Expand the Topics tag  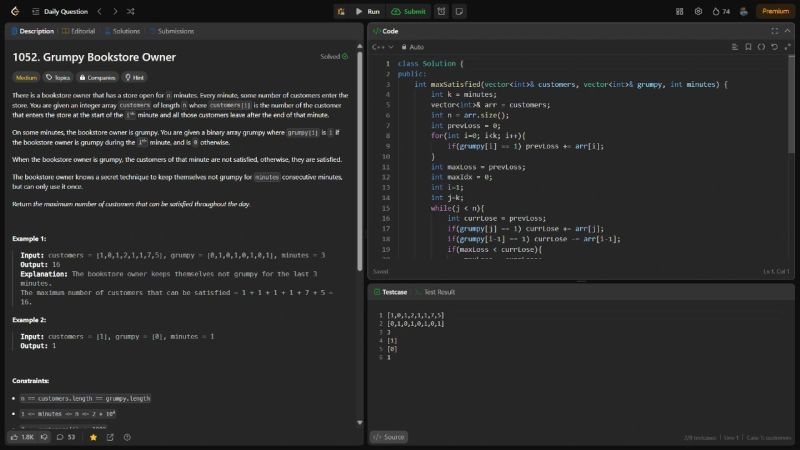click(x=57, y=76)
